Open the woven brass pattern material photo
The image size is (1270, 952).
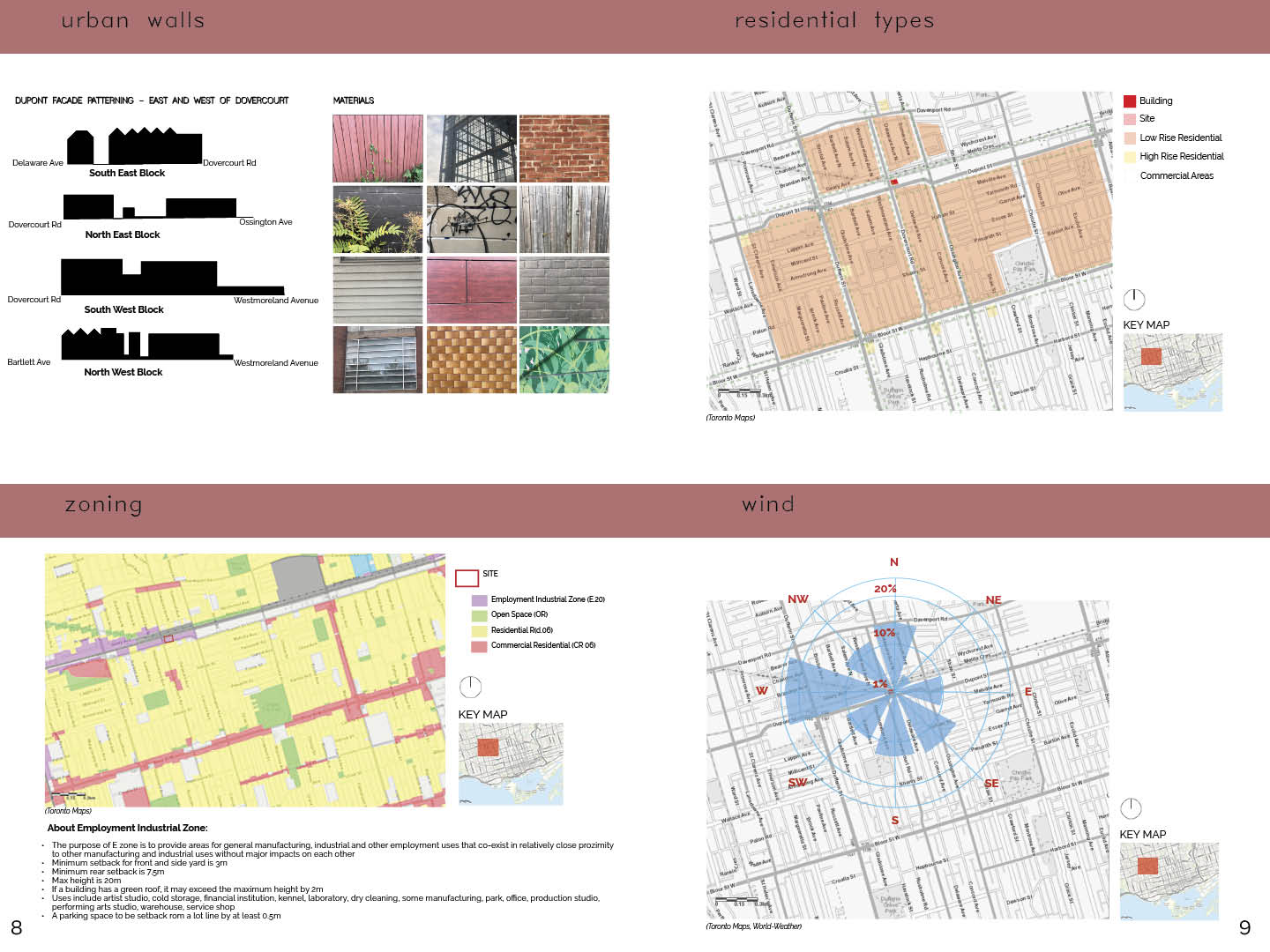click(471, 360)
